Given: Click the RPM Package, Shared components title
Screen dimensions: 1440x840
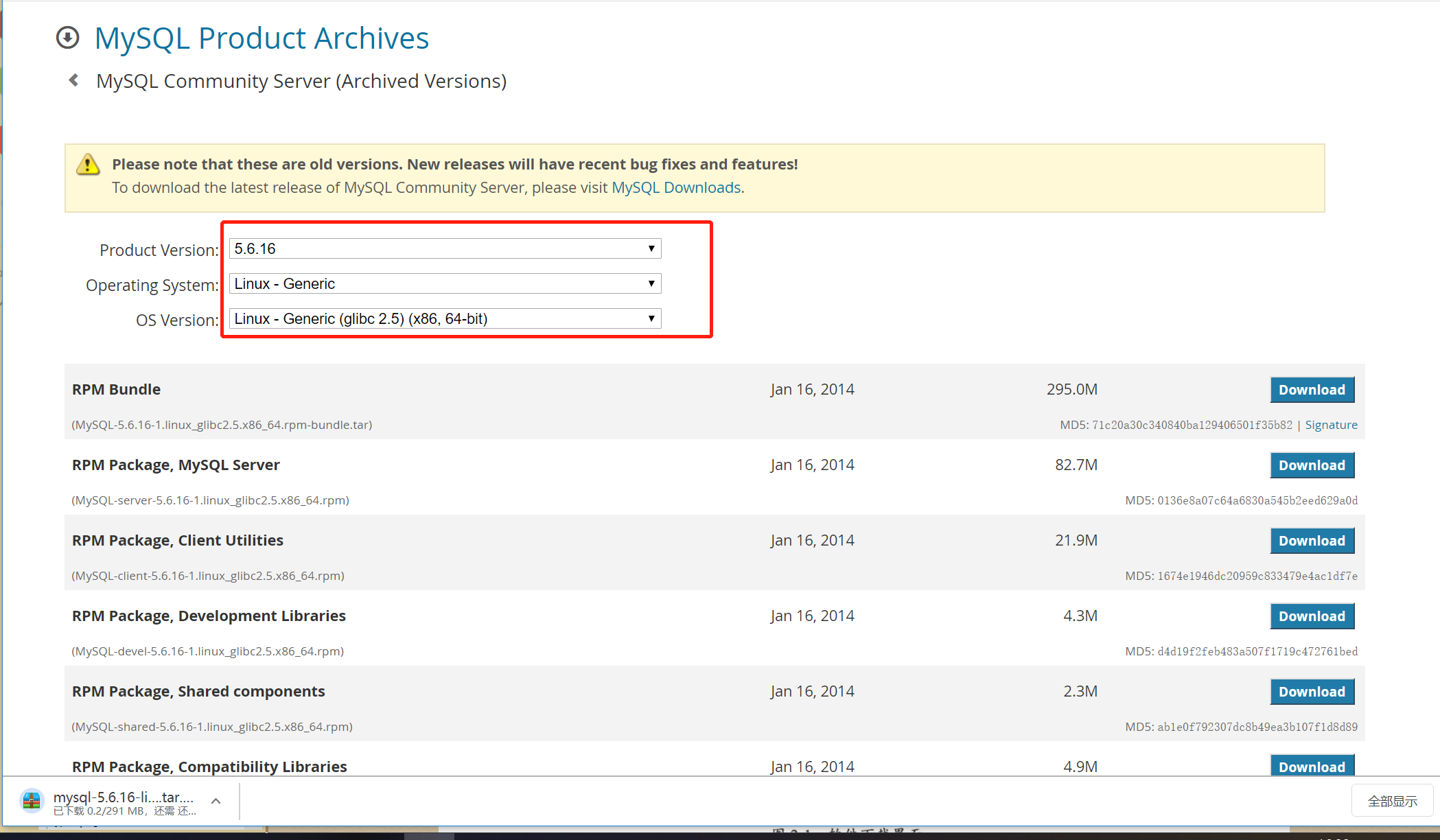Looking at the screenshot, I should tap(198, 691).
